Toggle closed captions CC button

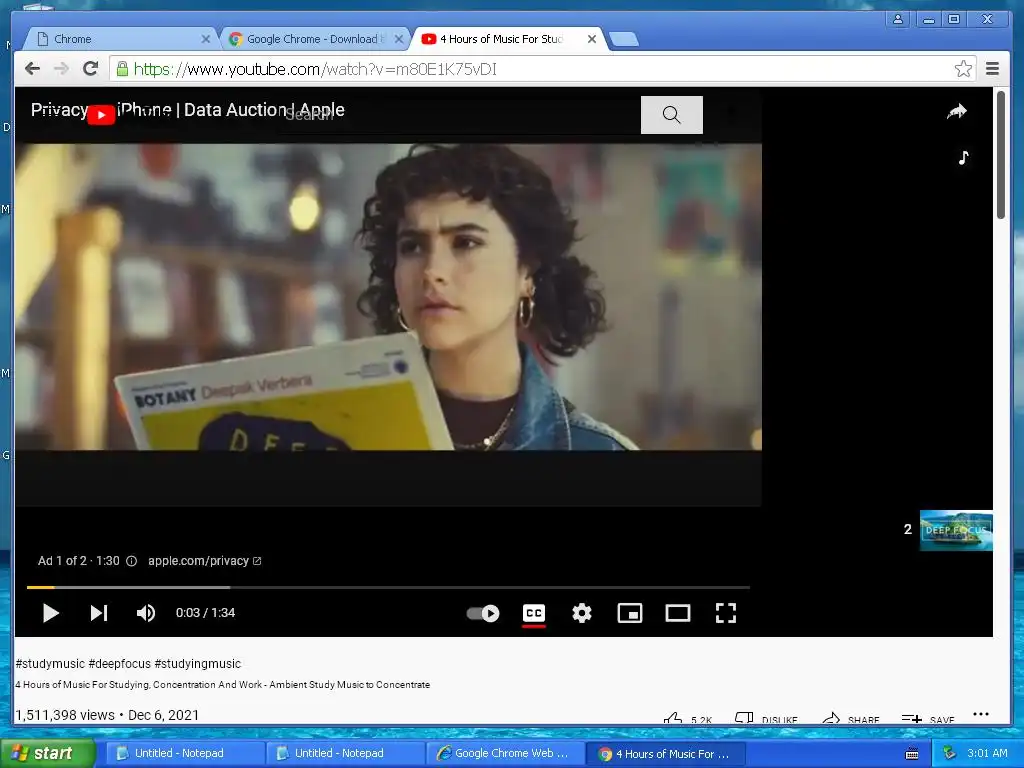coord(534,613)
